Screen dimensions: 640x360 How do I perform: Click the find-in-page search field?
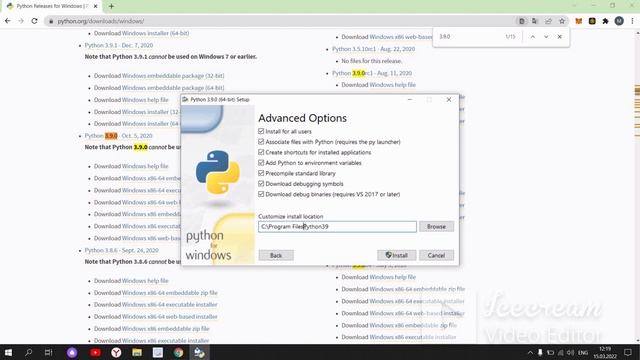tap(469, 37)
